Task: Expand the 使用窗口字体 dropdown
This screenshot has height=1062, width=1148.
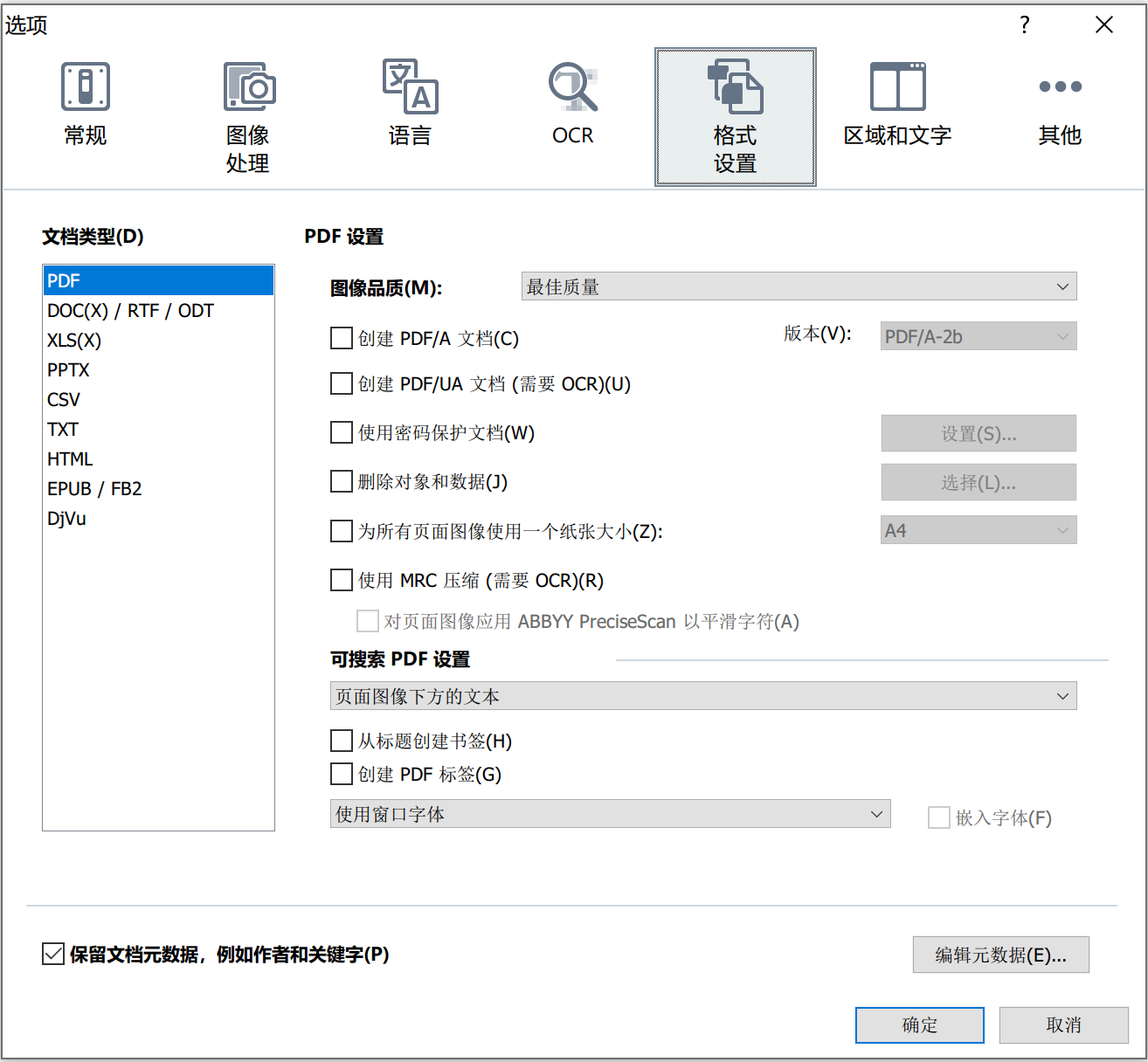Action: [611, 814]
